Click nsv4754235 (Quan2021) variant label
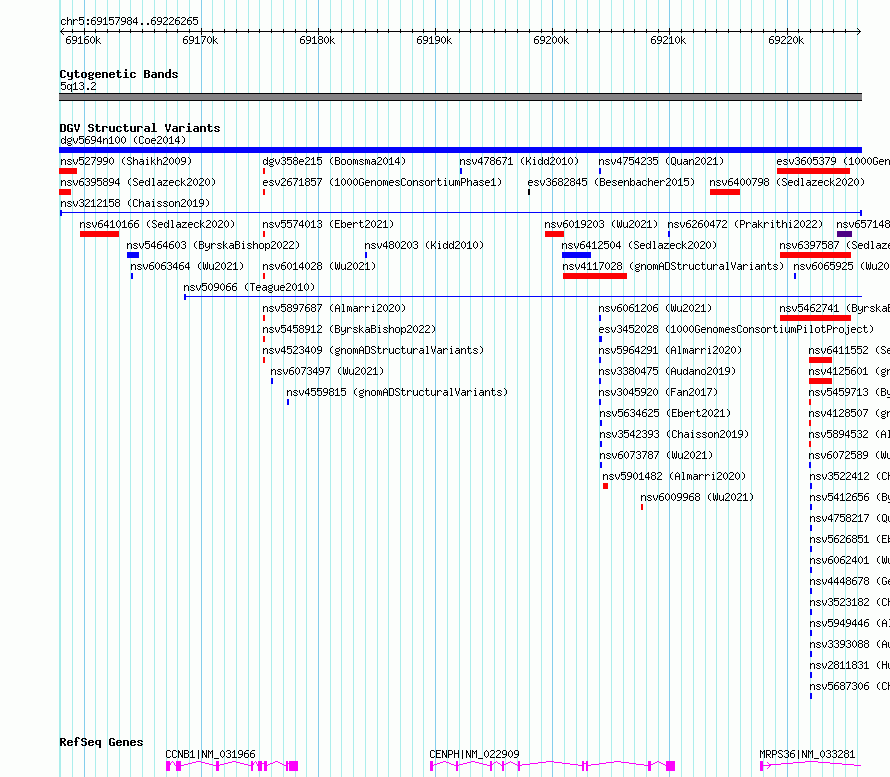The image size is (890, 777). [x=661, y=161]
